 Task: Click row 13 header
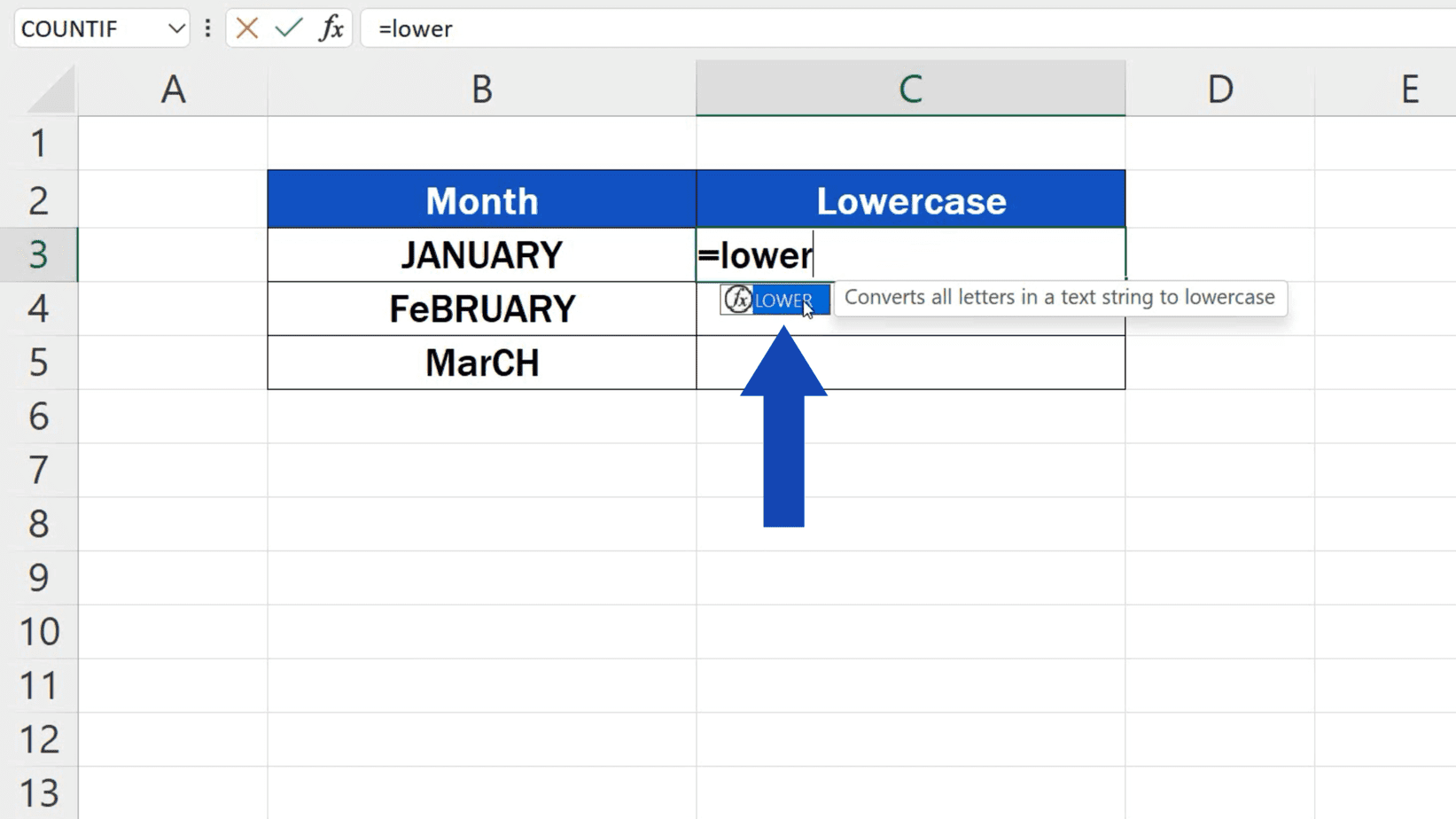click(x=39, y=792)
